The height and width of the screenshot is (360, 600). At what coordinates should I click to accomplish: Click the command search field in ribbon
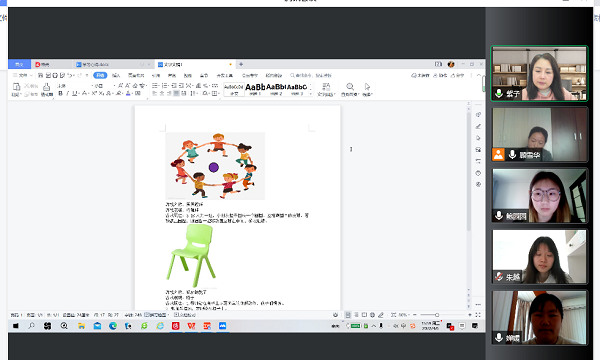pos(311,75)
